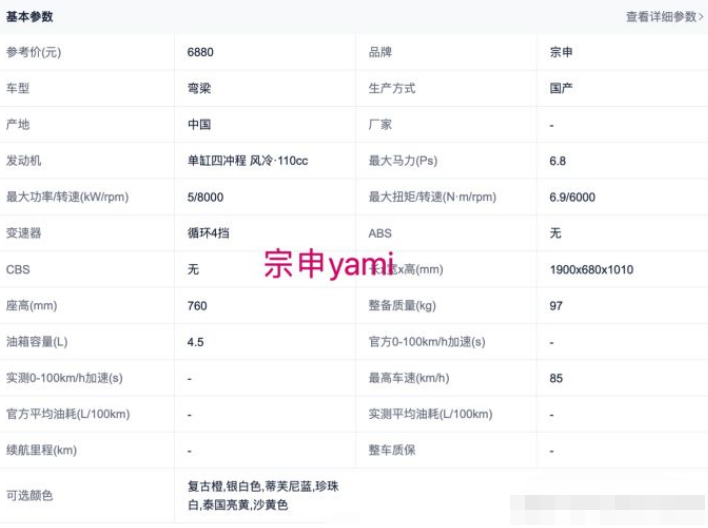Select the 生产方式 label
This screenshot has width=708, height=528.
pos(392,89)
